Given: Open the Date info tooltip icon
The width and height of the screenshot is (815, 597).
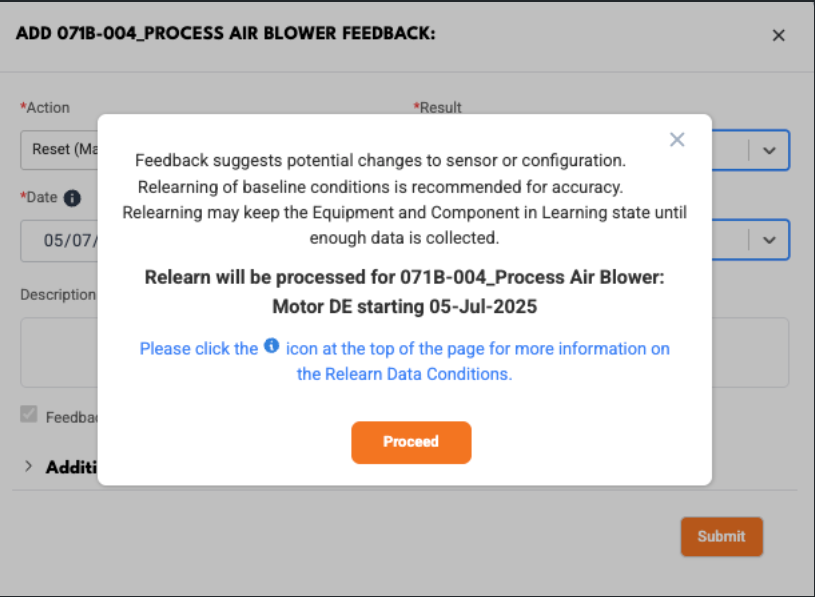Looking at the screenshot, I should click(x=72, y=198).
